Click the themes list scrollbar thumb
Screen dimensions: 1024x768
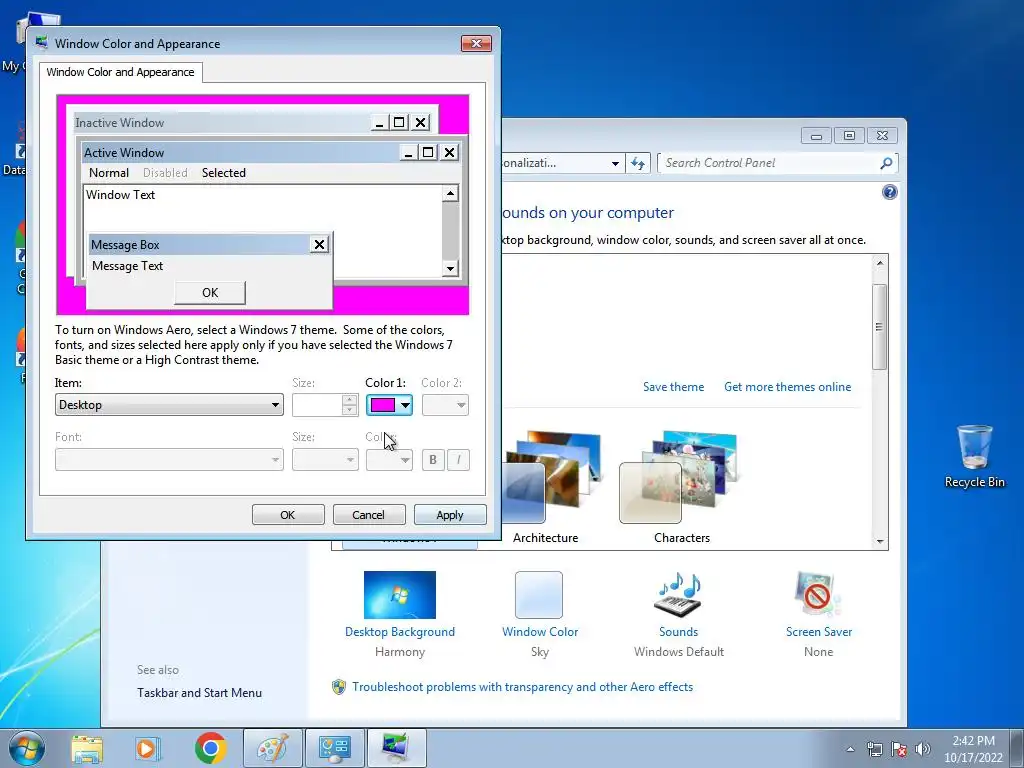[880, 327]
